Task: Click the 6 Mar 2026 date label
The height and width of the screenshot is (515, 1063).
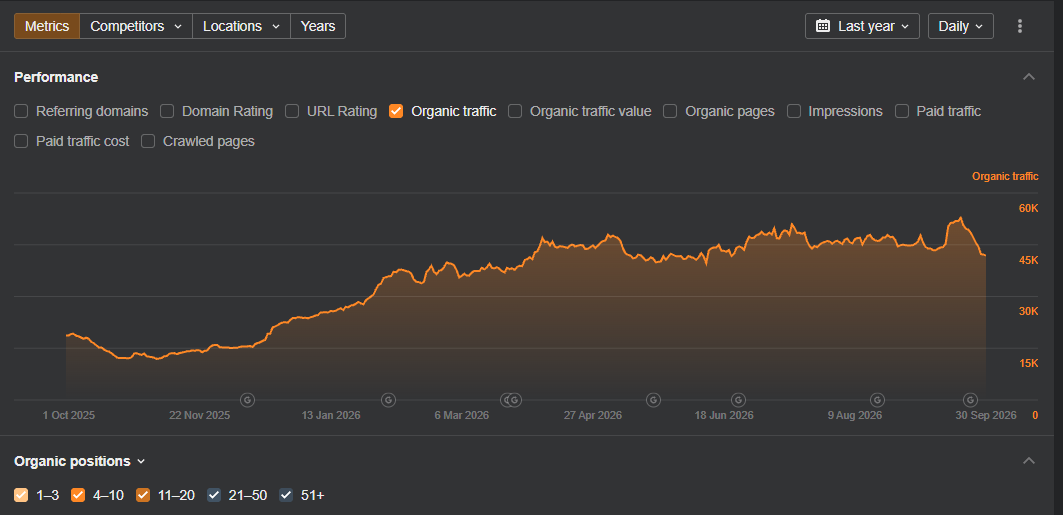Action: pyautogui.click(x=462, y=415)
